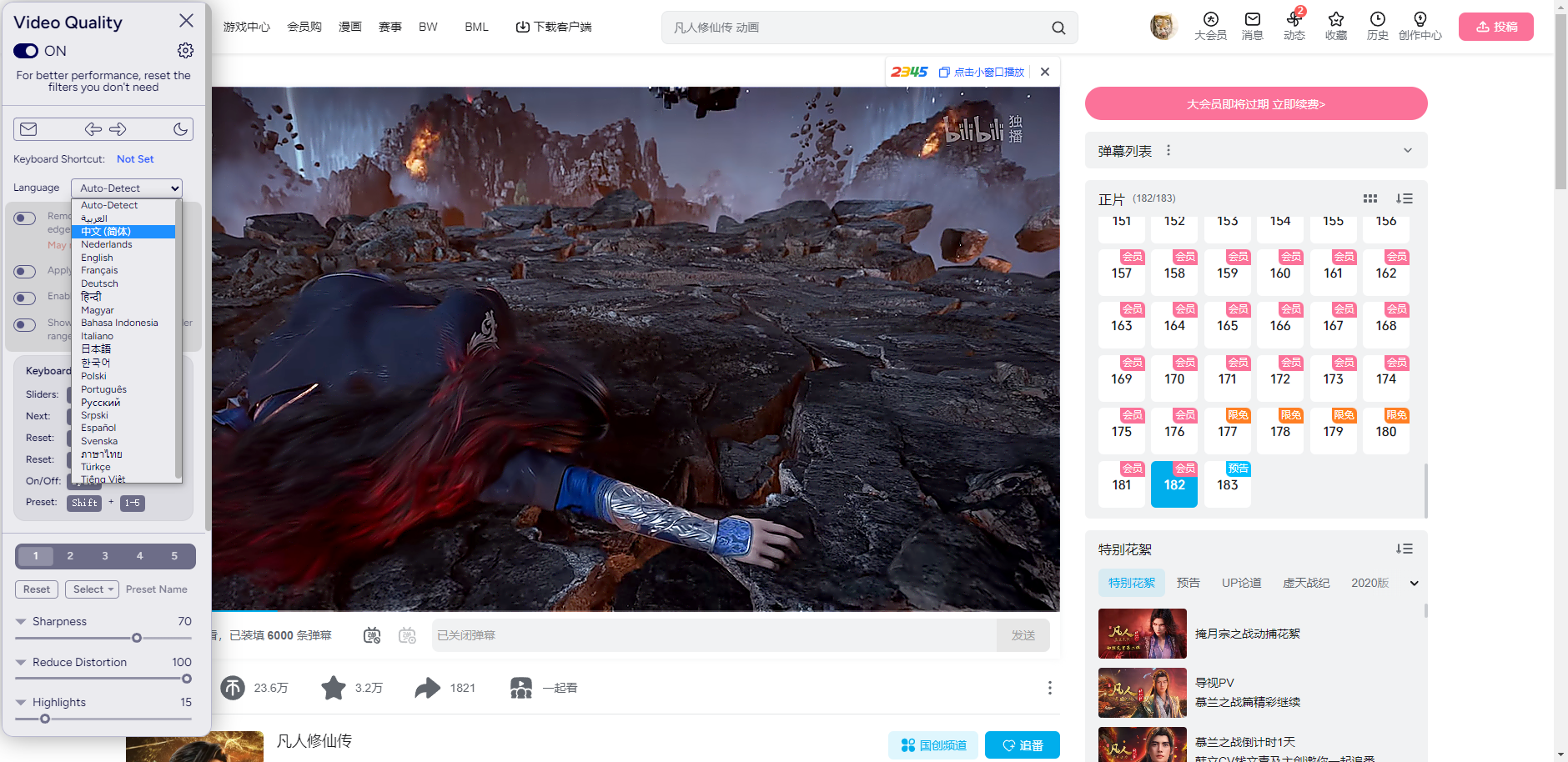Image resolution: width=1568 pixels, height=762 pixels.
Task: Select episode 183
Action: (x=1228, y=484)
